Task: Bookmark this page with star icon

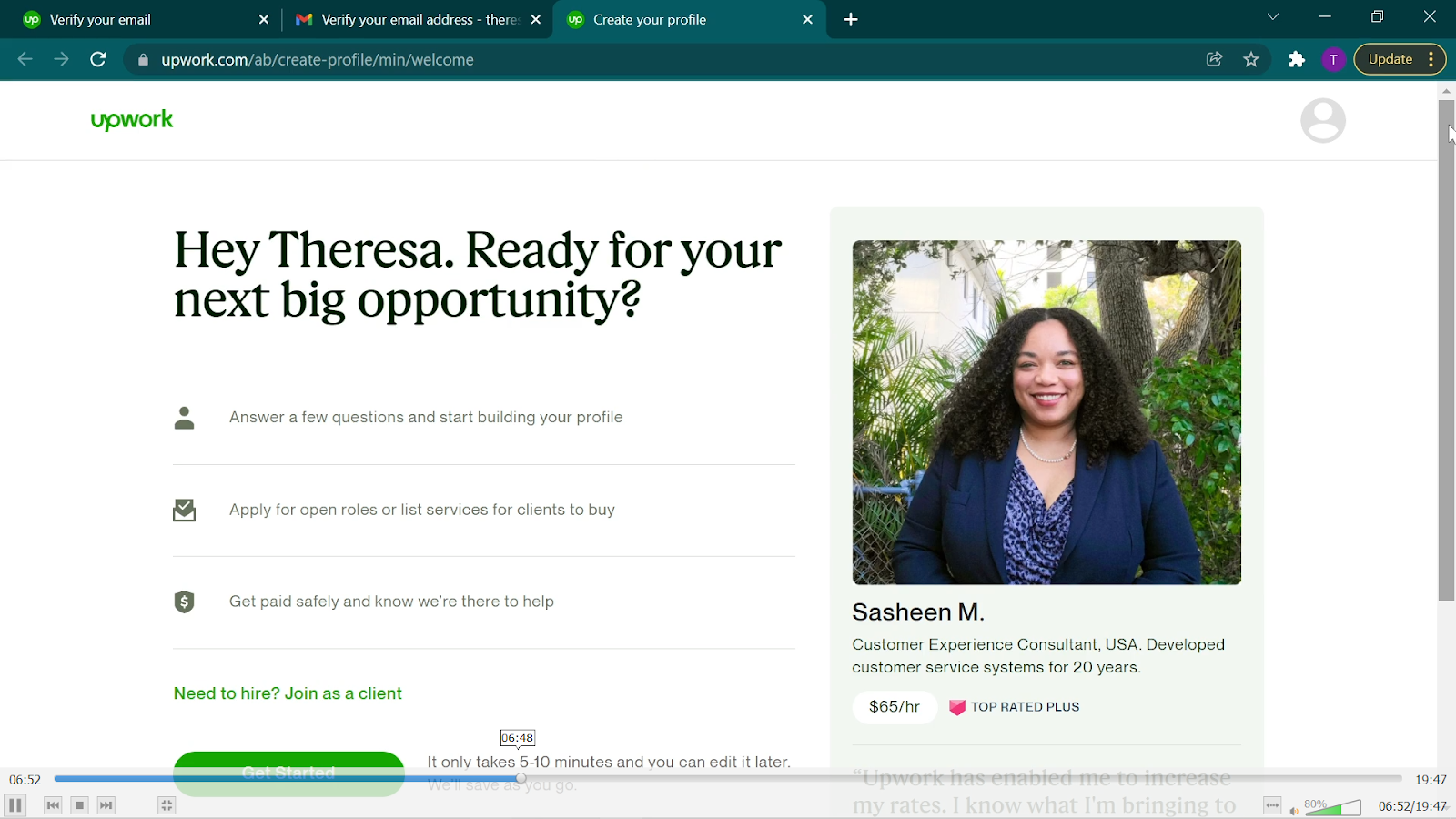Action: coord(1251,59)
